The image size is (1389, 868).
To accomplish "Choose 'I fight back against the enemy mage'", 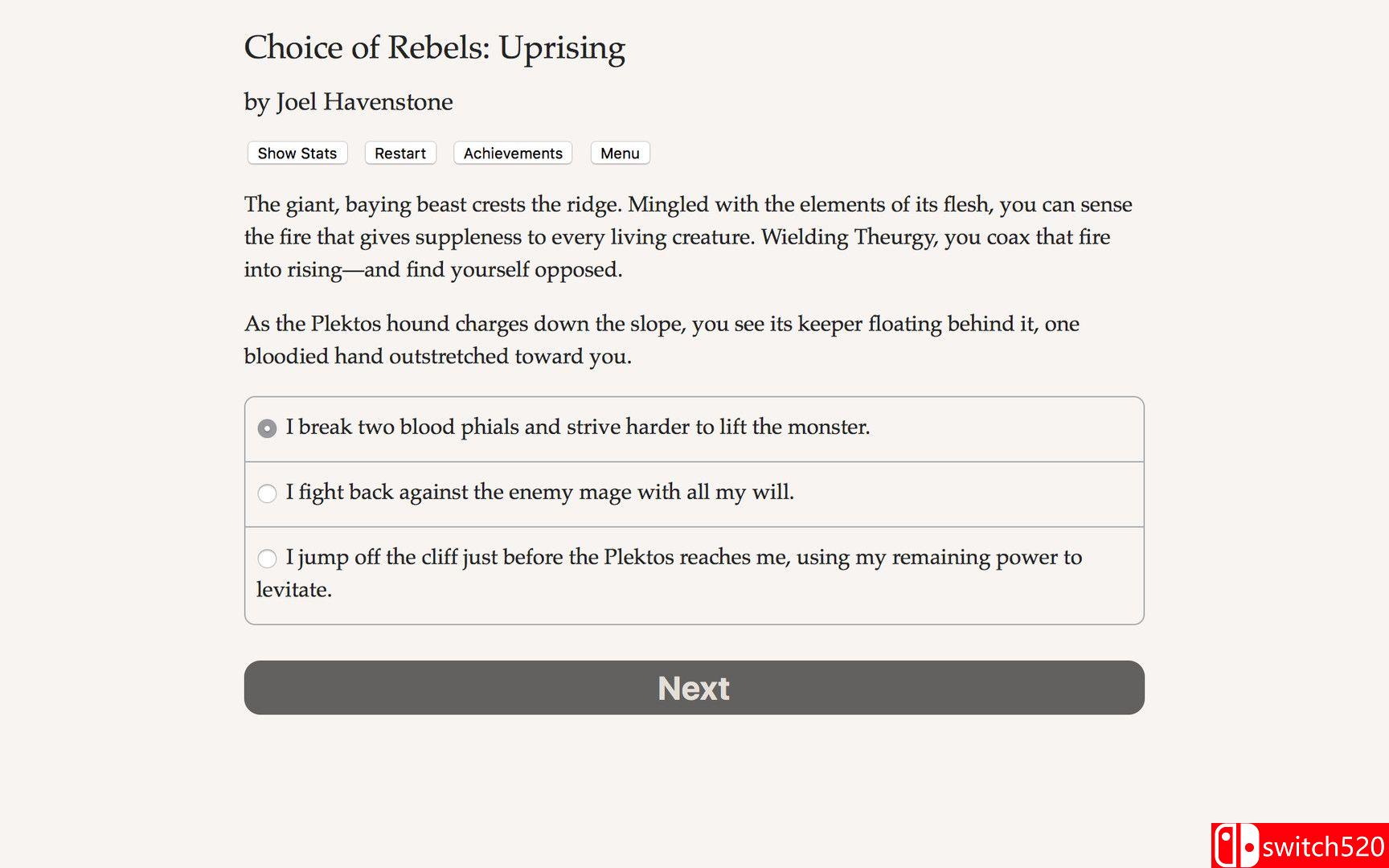I will 267,493.
